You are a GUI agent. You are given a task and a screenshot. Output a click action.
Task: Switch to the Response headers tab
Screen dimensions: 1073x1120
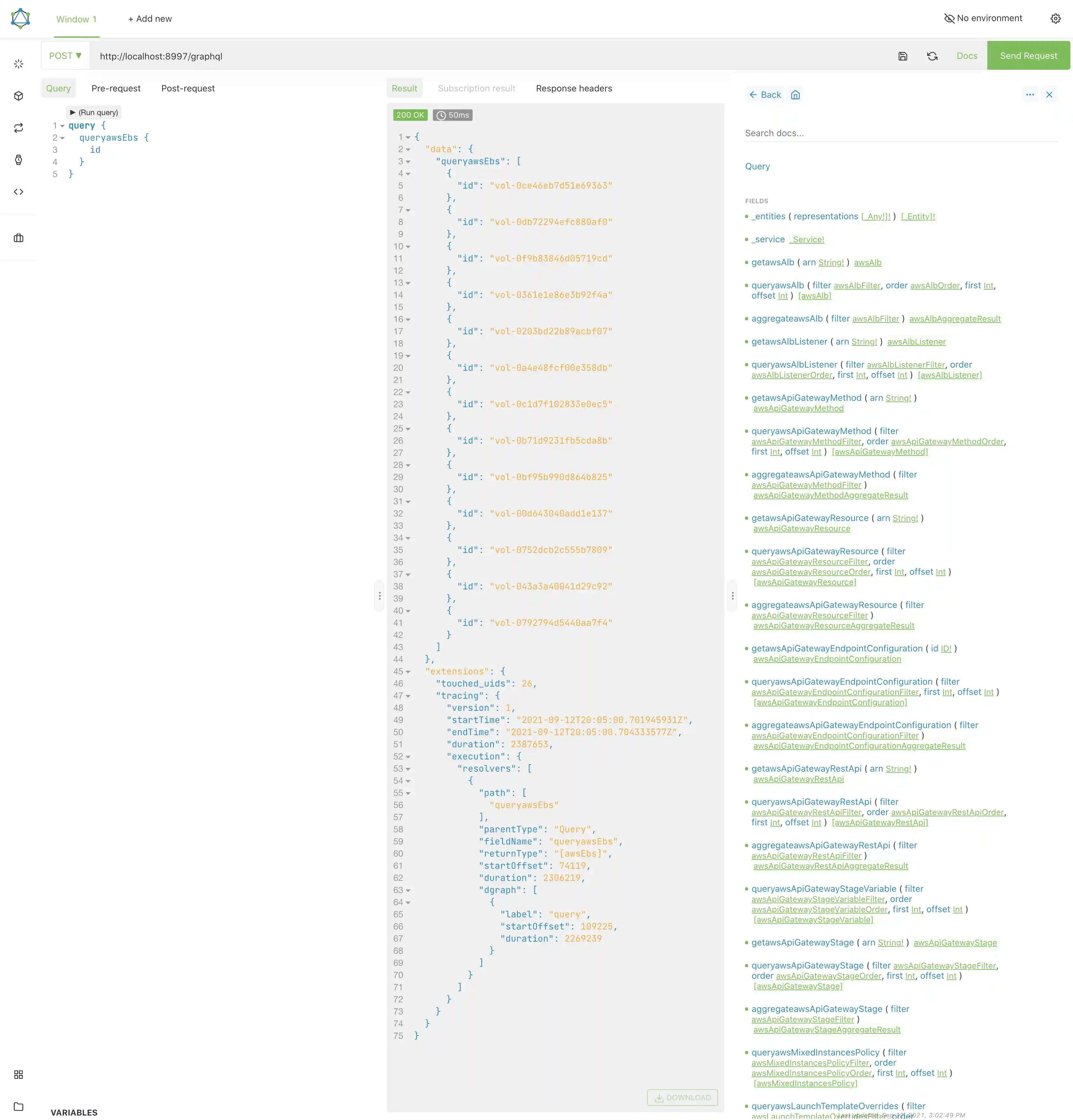[573, 89]
